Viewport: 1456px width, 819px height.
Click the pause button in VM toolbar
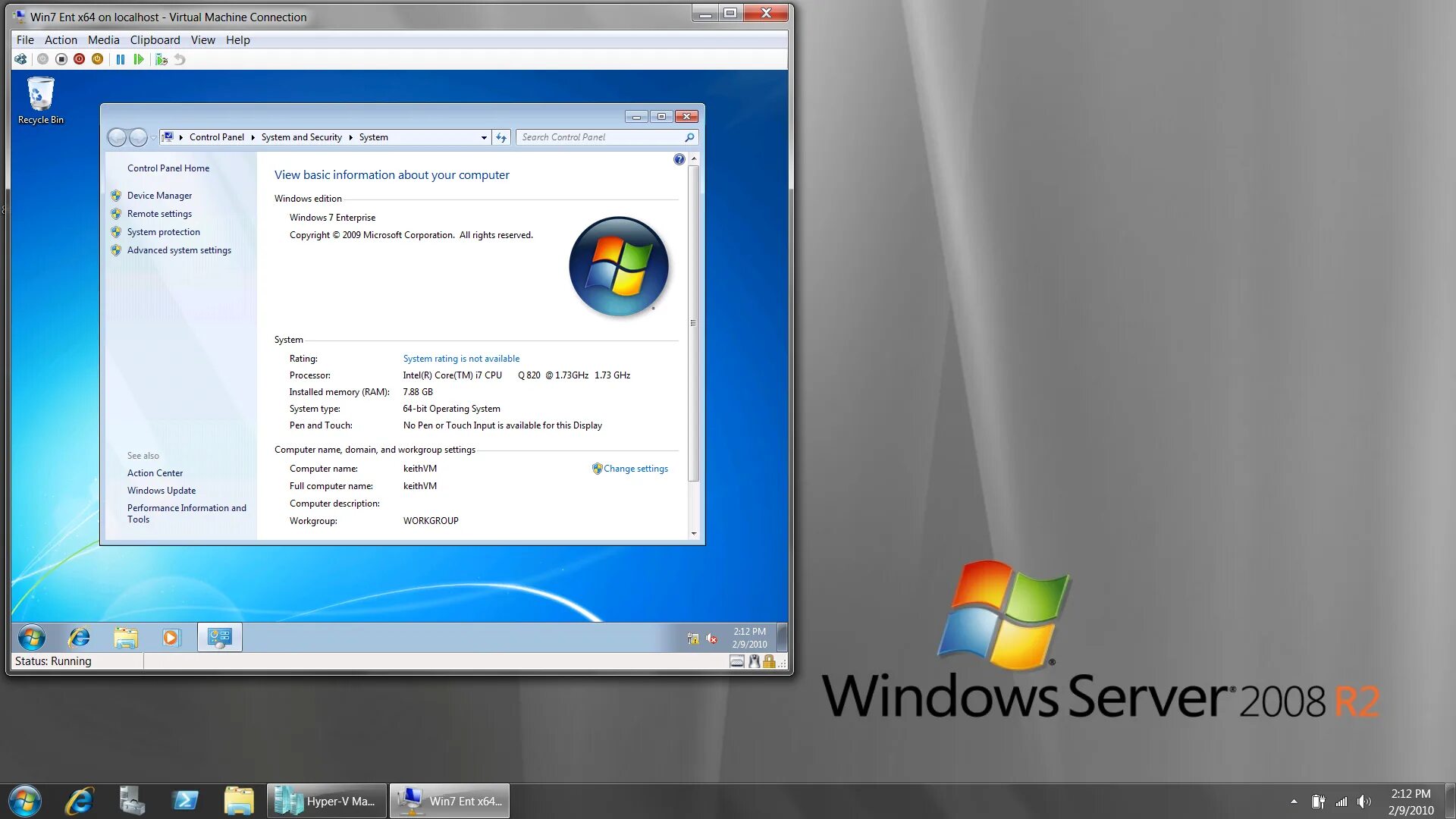[x=119, y=59]
